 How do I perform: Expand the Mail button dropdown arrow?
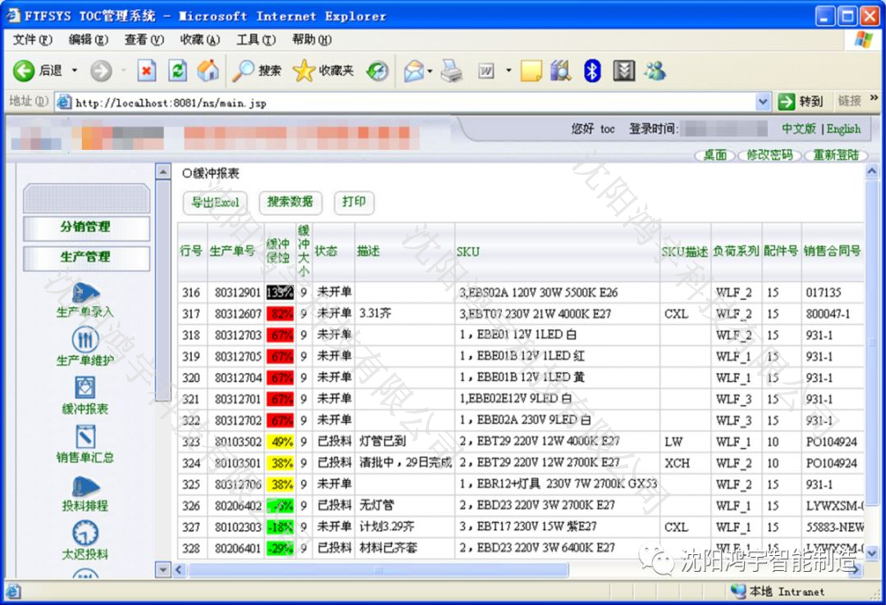(429, 71)
